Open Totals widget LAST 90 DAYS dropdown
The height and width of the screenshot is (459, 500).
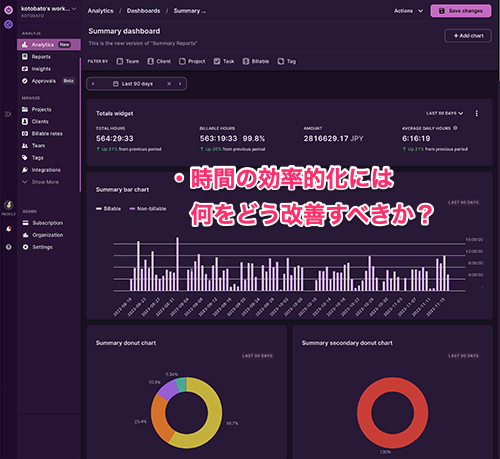pyautogui.click(x=445, y=113)
